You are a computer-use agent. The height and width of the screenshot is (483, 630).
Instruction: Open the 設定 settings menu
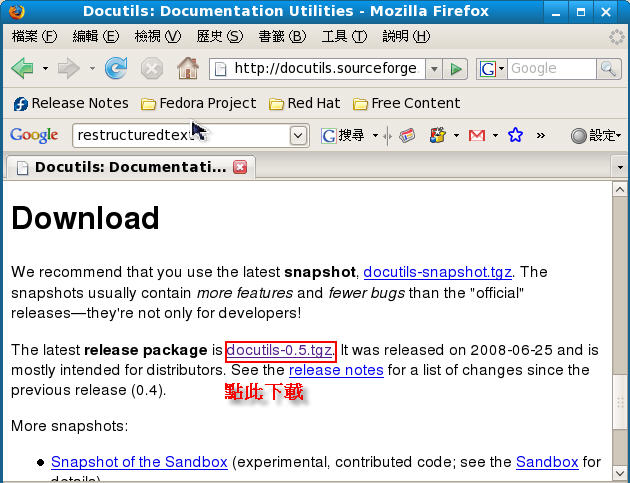(x=596, y=135)
